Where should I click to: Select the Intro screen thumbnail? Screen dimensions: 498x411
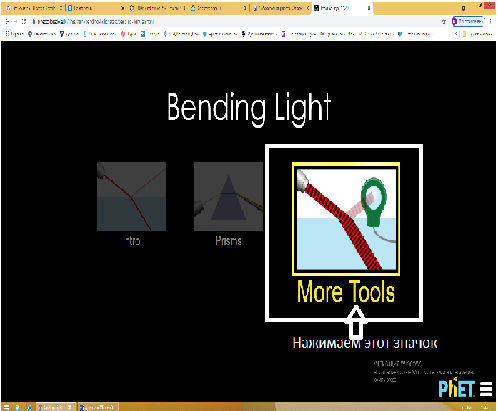[x=131, y=196]
